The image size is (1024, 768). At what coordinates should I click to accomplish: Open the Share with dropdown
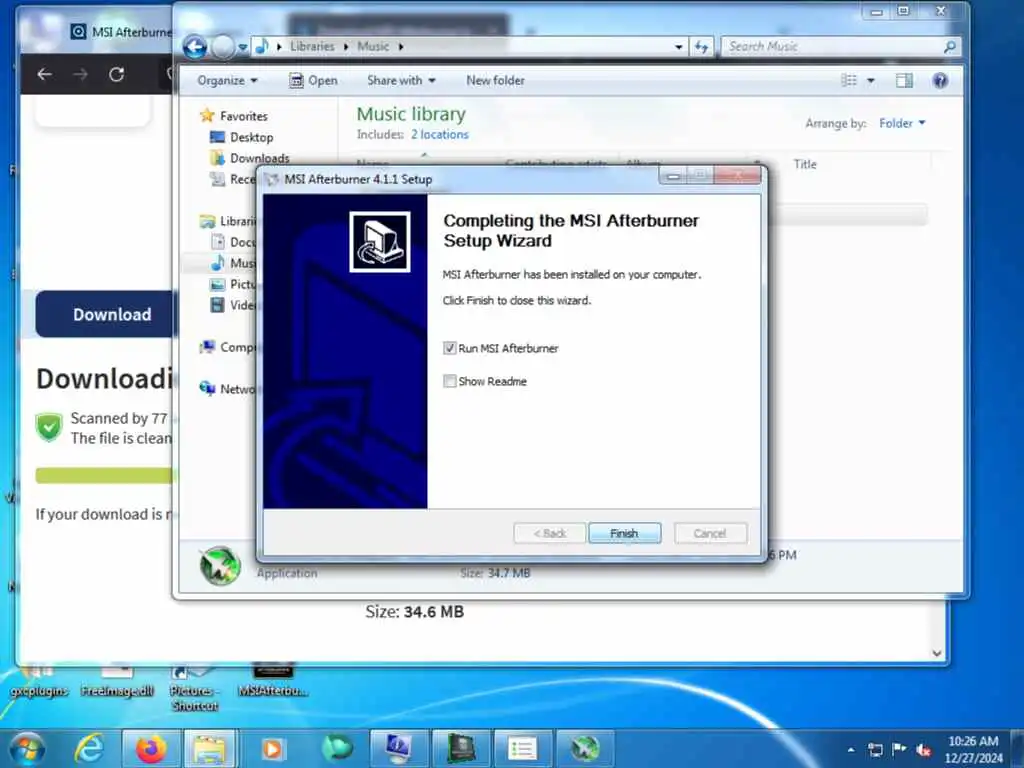click(x=401, y=80)
